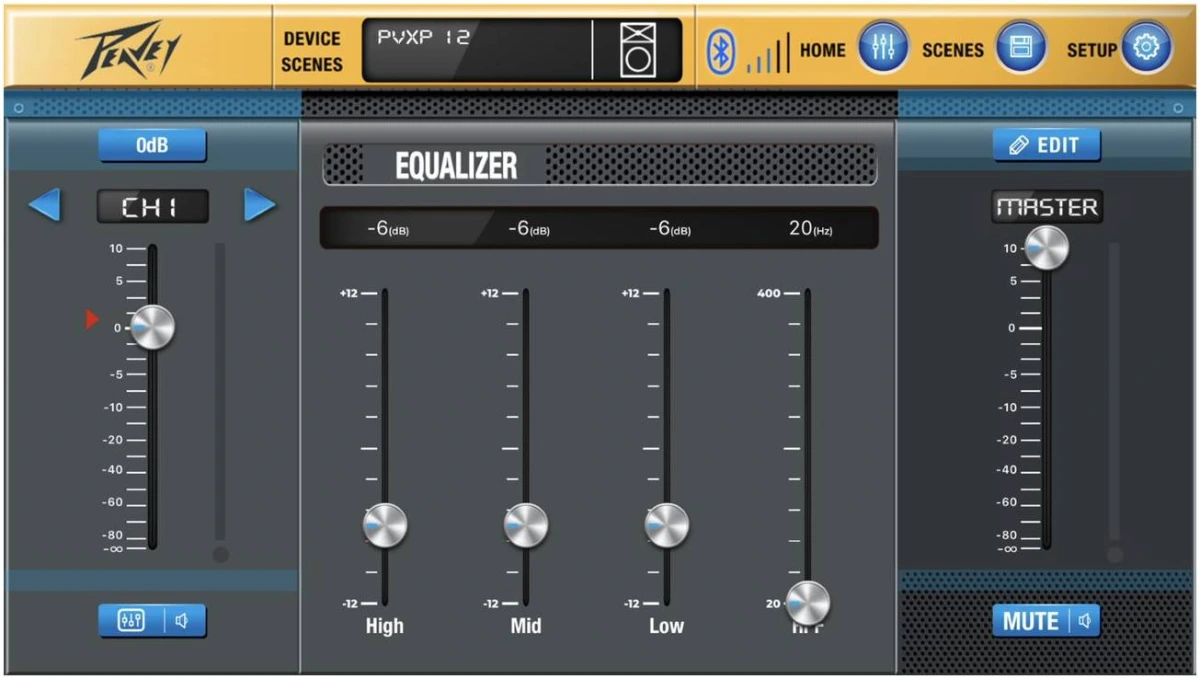Screen dimensions: 1200x679
Task: Click the HPF frequency slider knob
Action: tap(808, 603)
